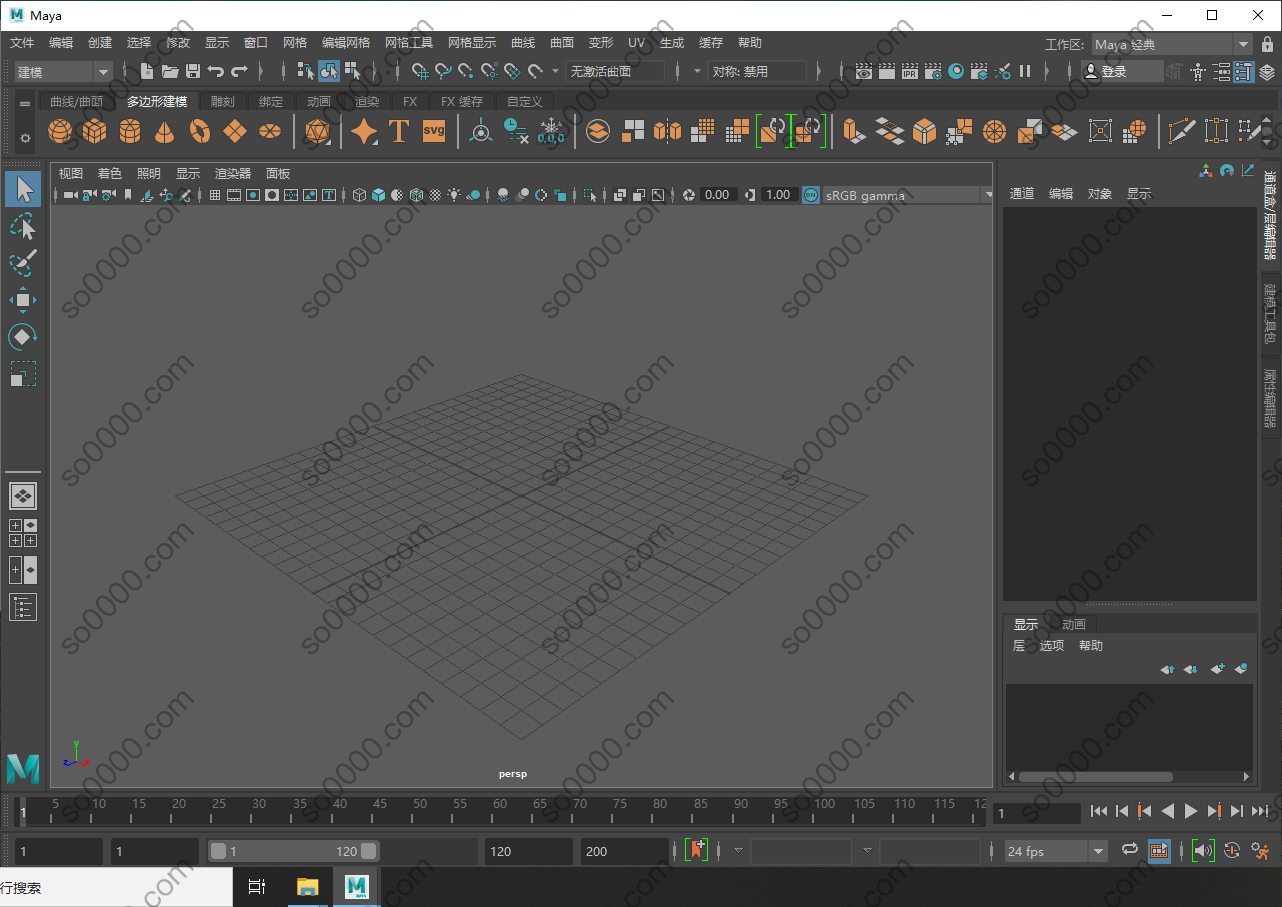
Task: Open the 建模 menu set dropdown
Action: 64,71
